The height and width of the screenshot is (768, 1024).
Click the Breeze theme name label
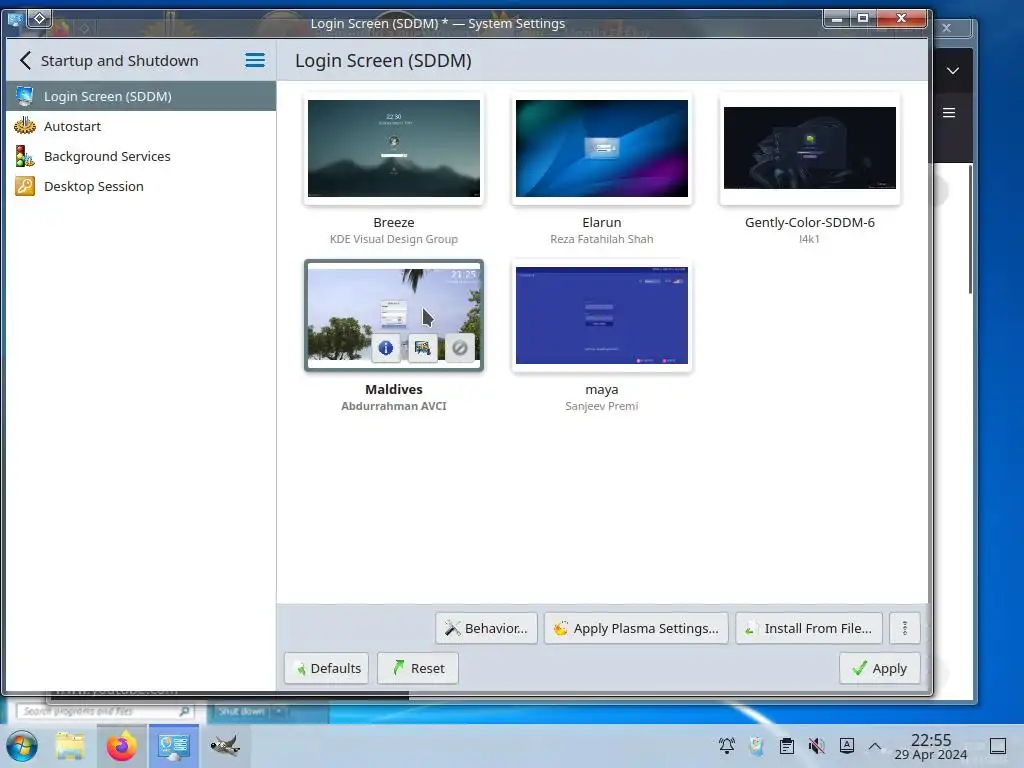coord(394,222)
